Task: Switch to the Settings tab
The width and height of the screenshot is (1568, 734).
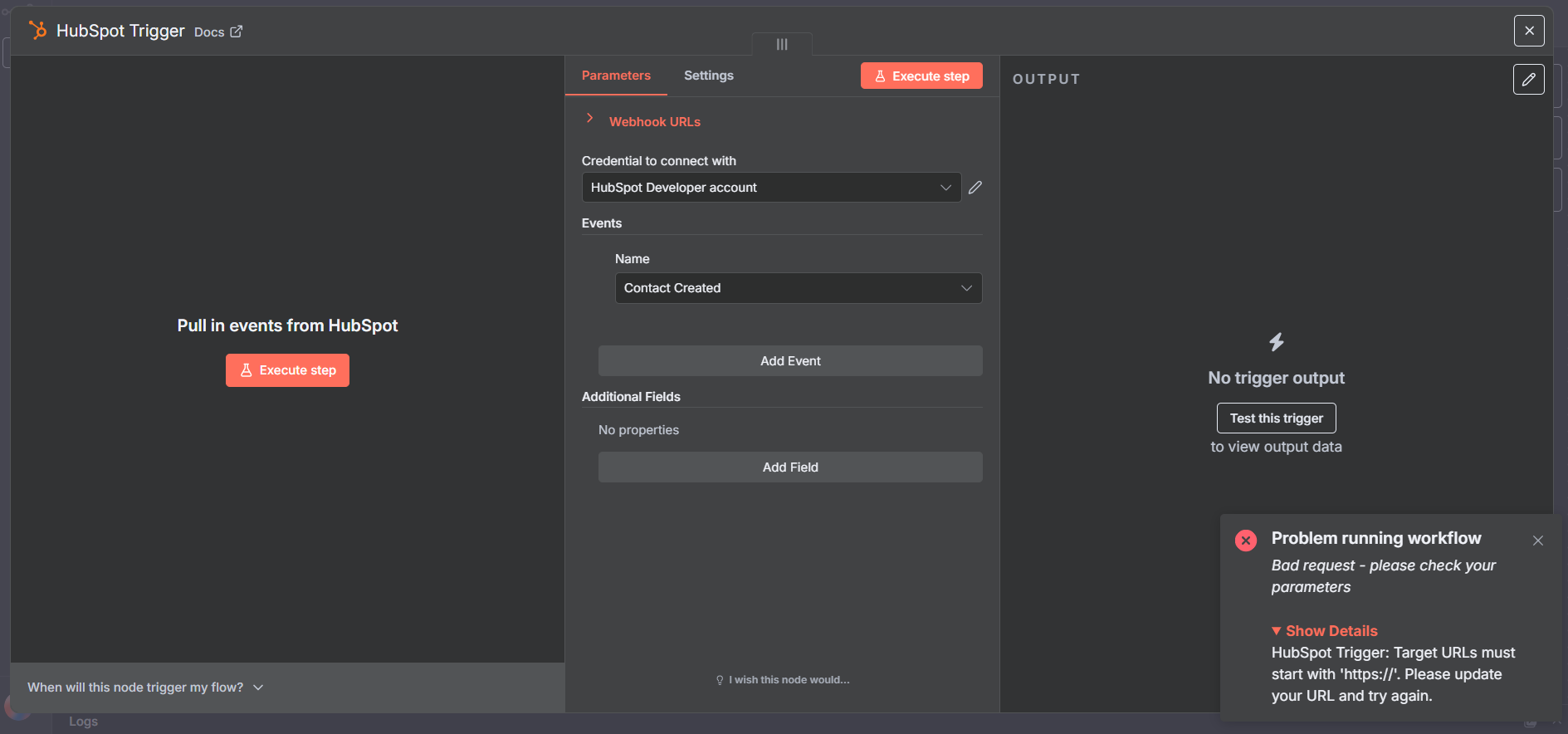Action: [x=708, y=76]
